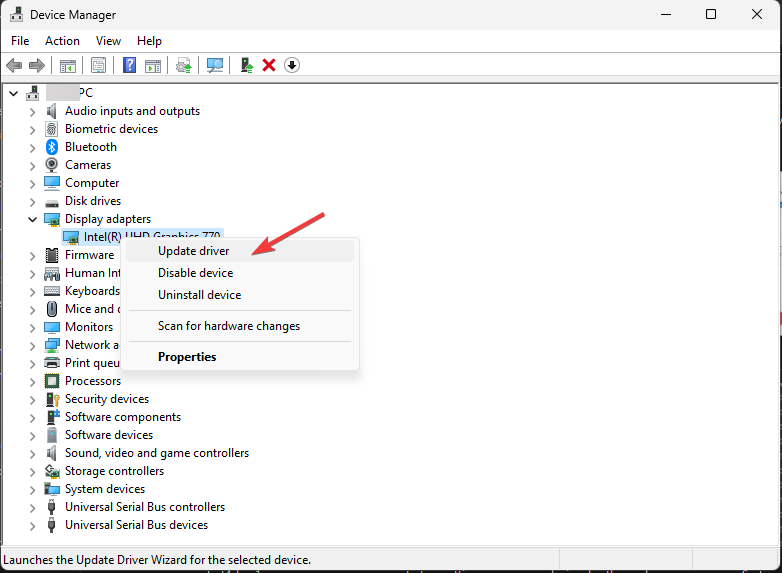Open the View menu
The width and height of the screenshot is (782, 573).
point(108,41)
